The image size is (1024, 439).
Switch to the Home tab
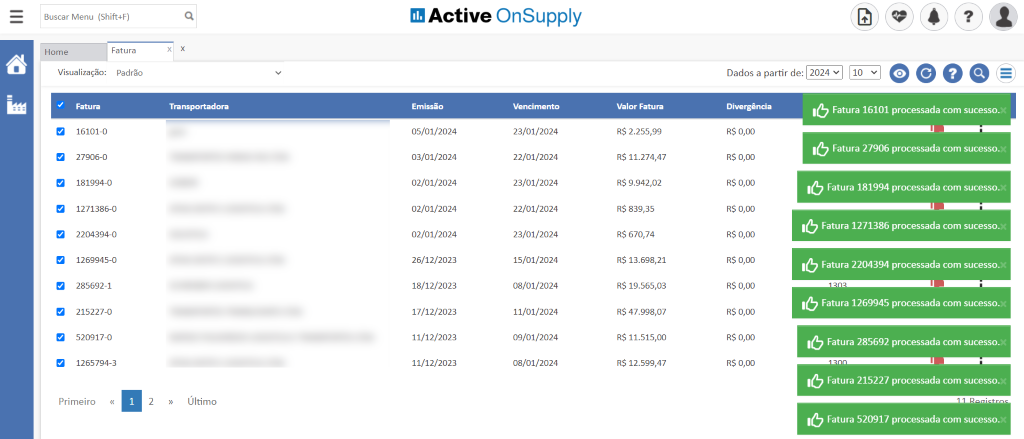(x=72, y=52)
